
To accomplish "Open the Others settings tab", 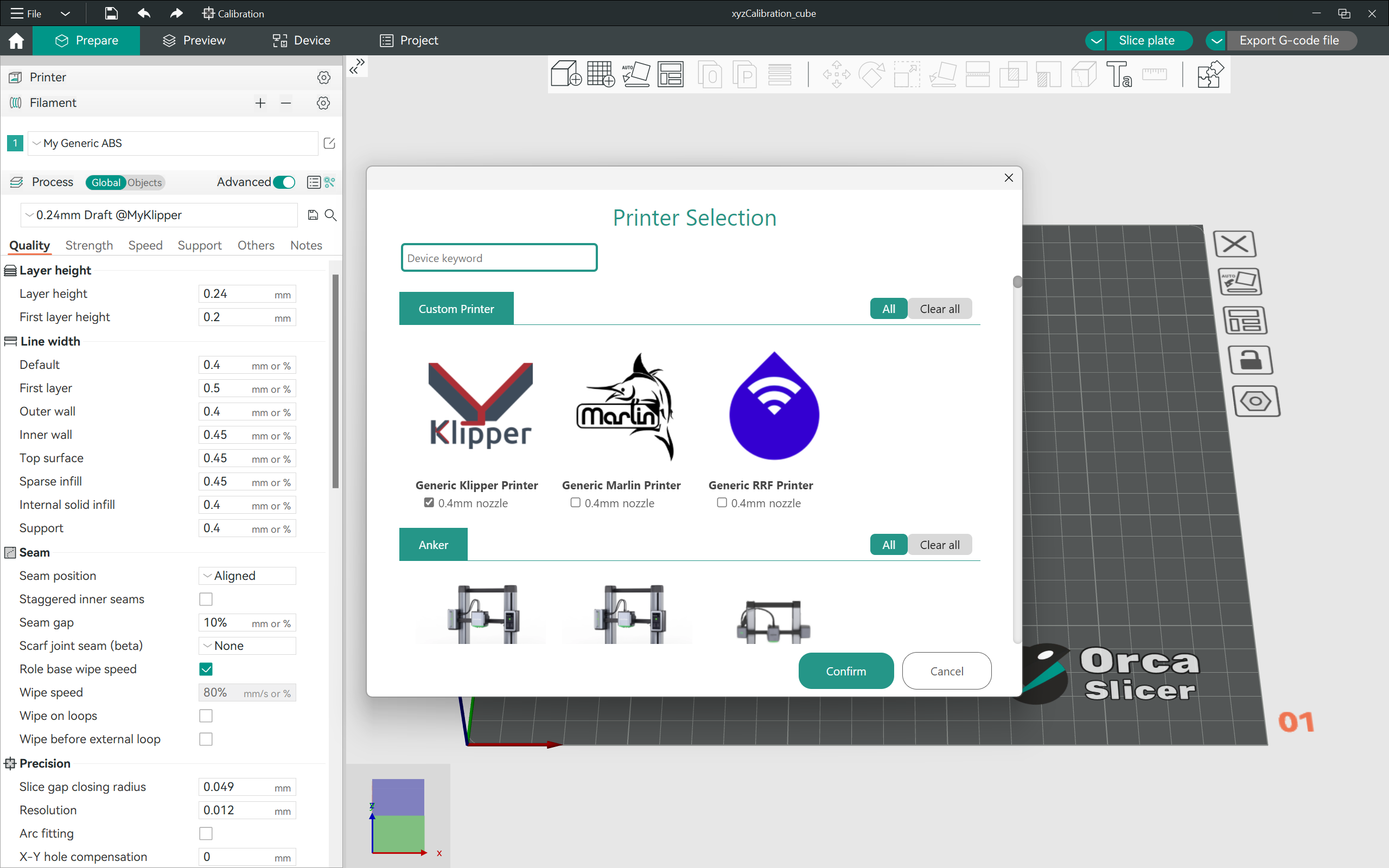I will [x=256, y=245].
